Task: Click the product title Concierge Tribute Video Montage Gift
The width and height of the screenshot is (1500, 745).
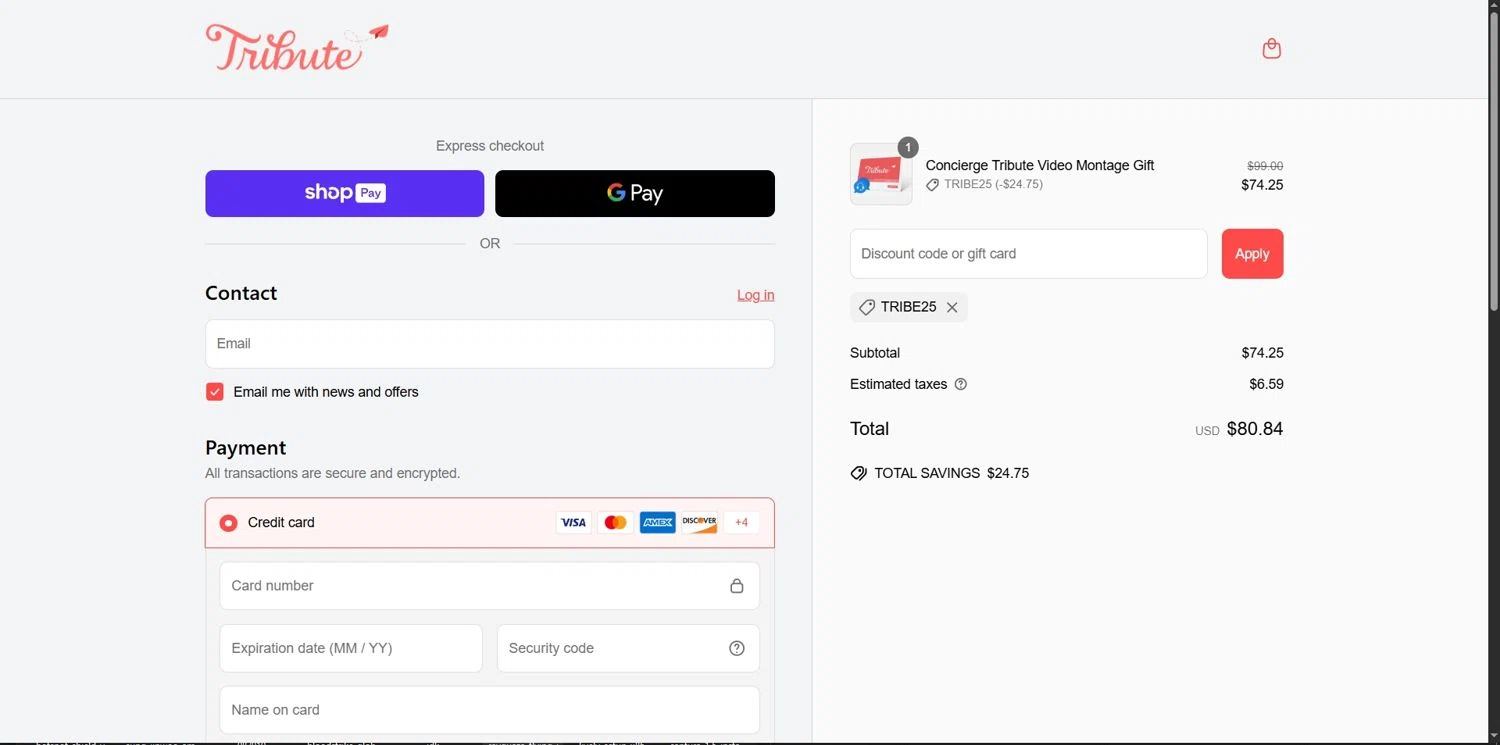Action: coord(1040,165)
